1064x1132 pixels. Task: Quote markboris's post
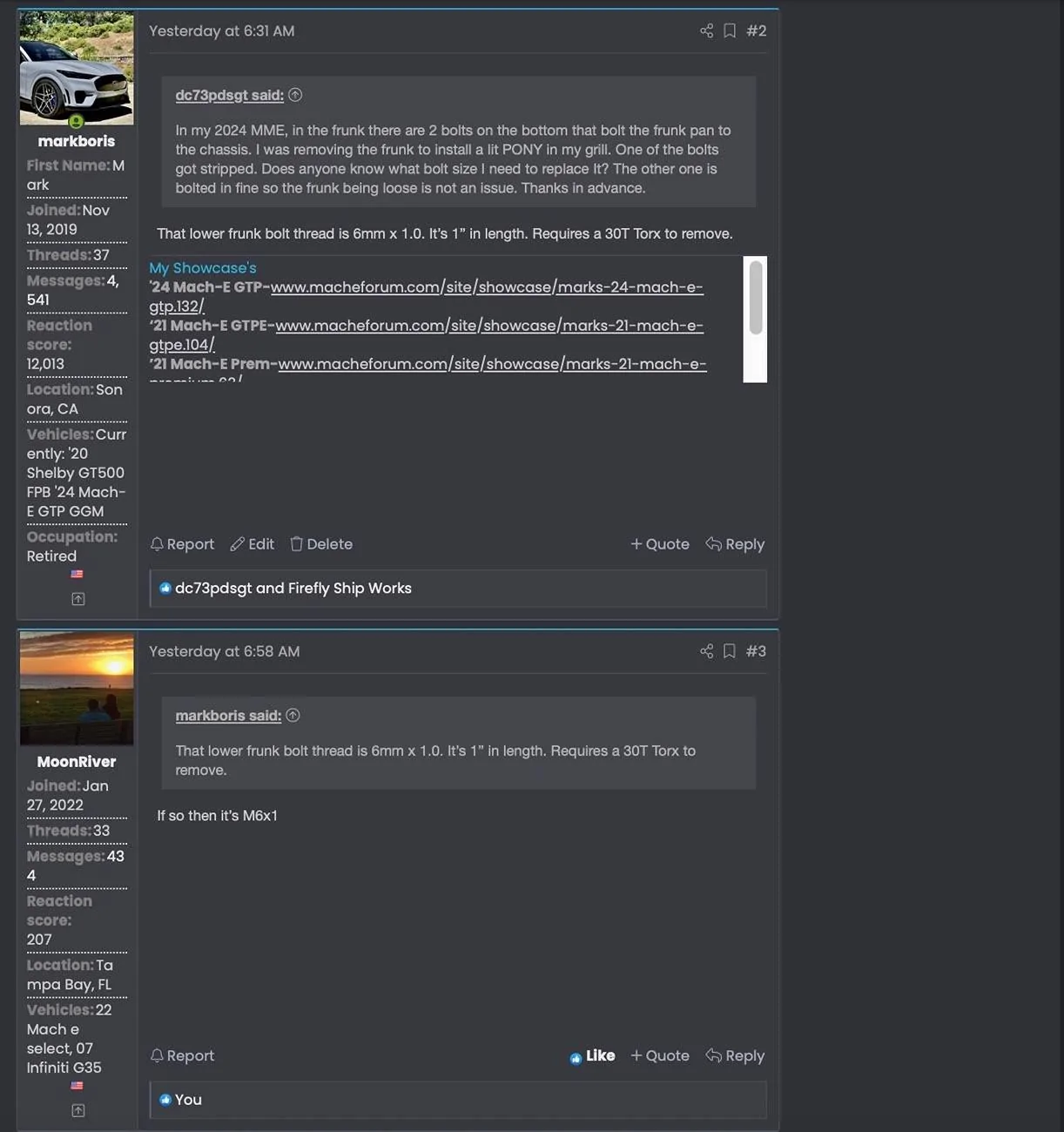click(660, 544)
